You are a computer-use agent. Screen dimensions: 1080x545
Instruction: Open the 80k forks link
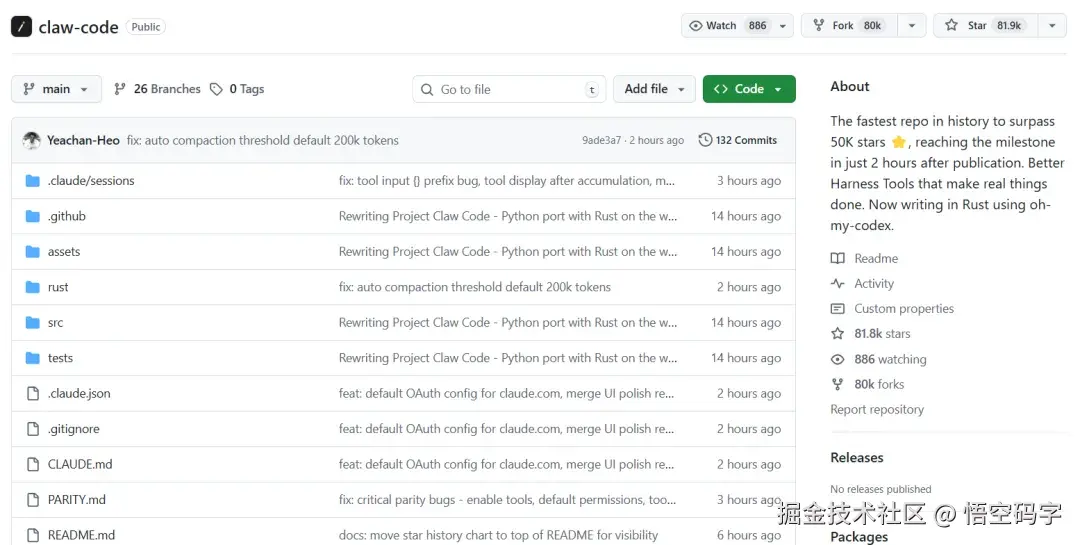click(880, 384)
